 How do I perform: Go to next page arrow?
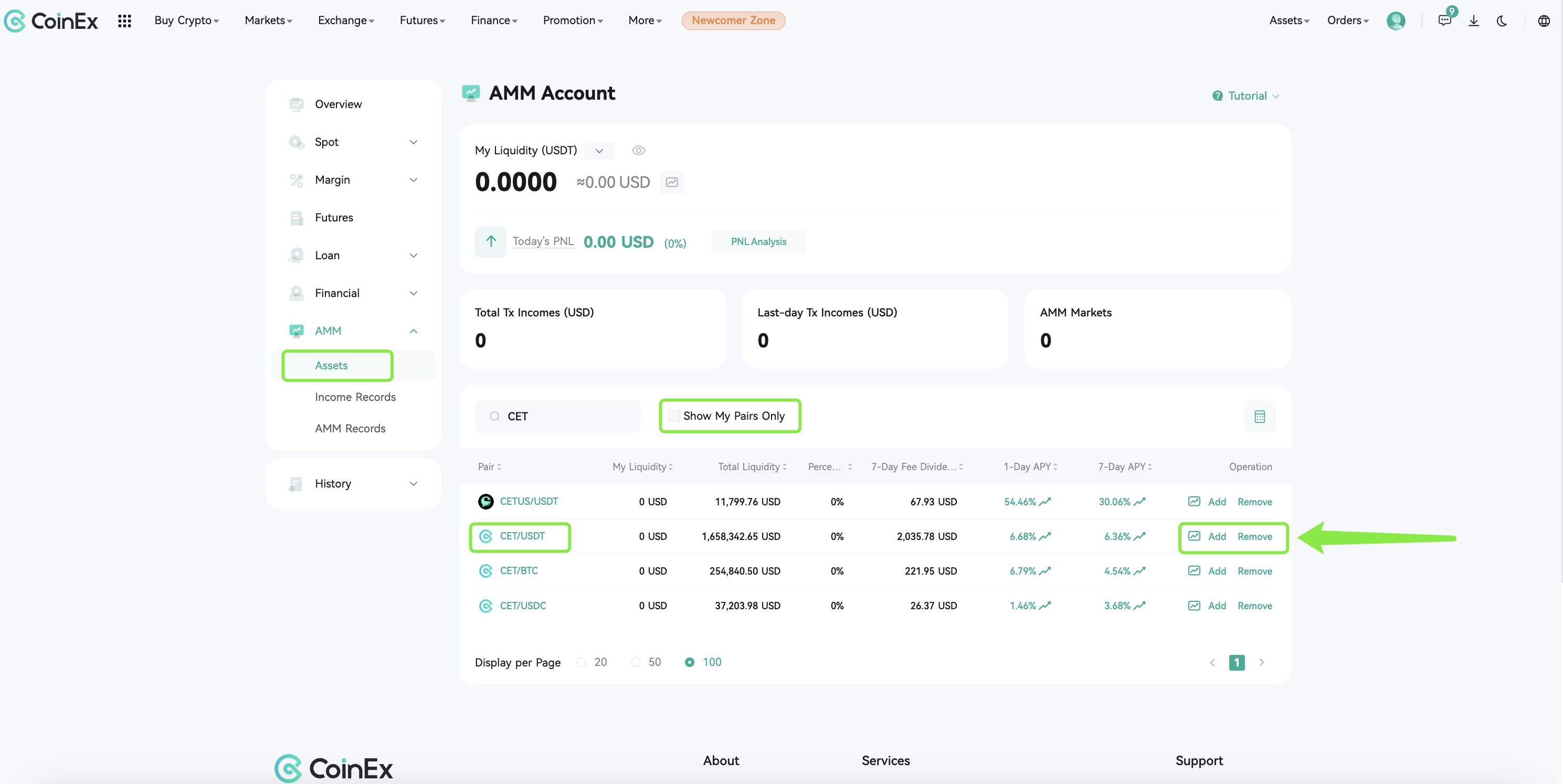click(x=1261, y=662)
